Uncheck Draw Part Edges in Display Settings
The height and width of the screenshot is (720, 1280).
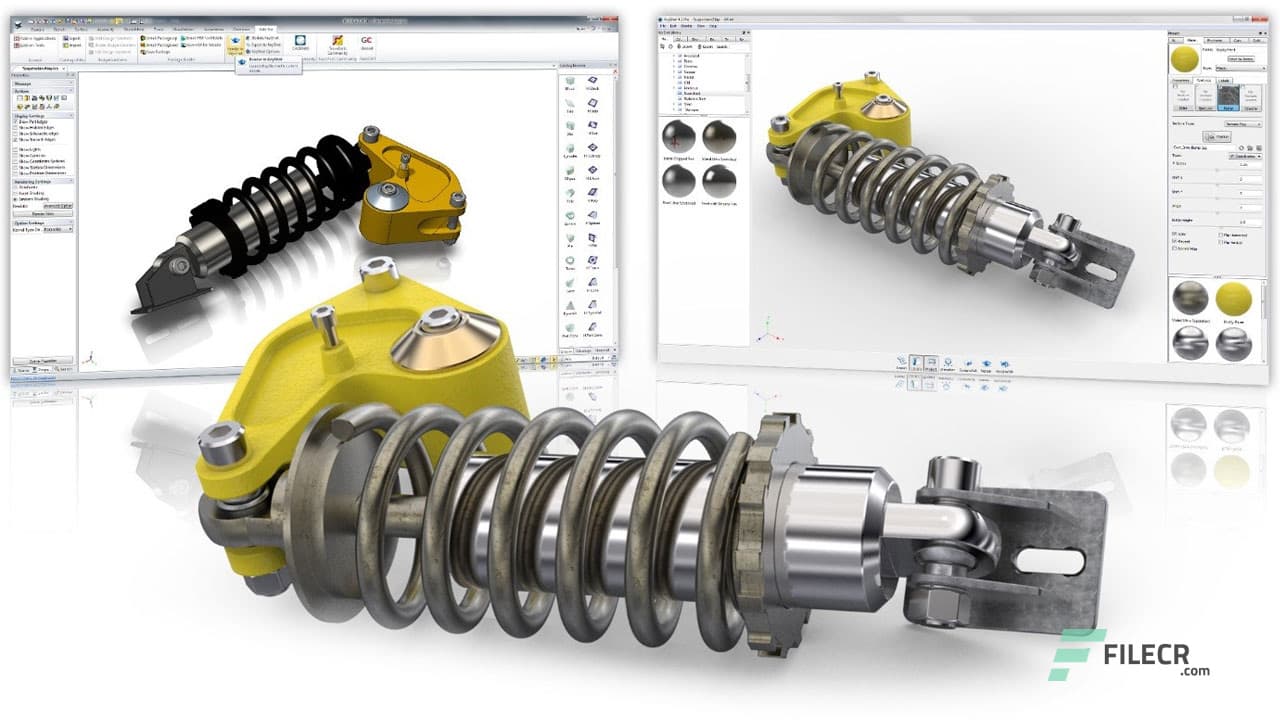(18, 121)
